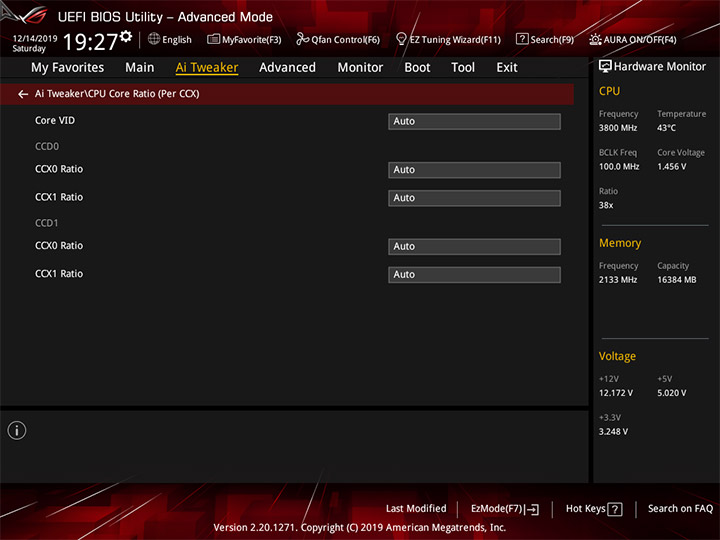720x540 pixels.
Task: Click the Hardware Monitor screen icon
Action: tap(605, 66)
